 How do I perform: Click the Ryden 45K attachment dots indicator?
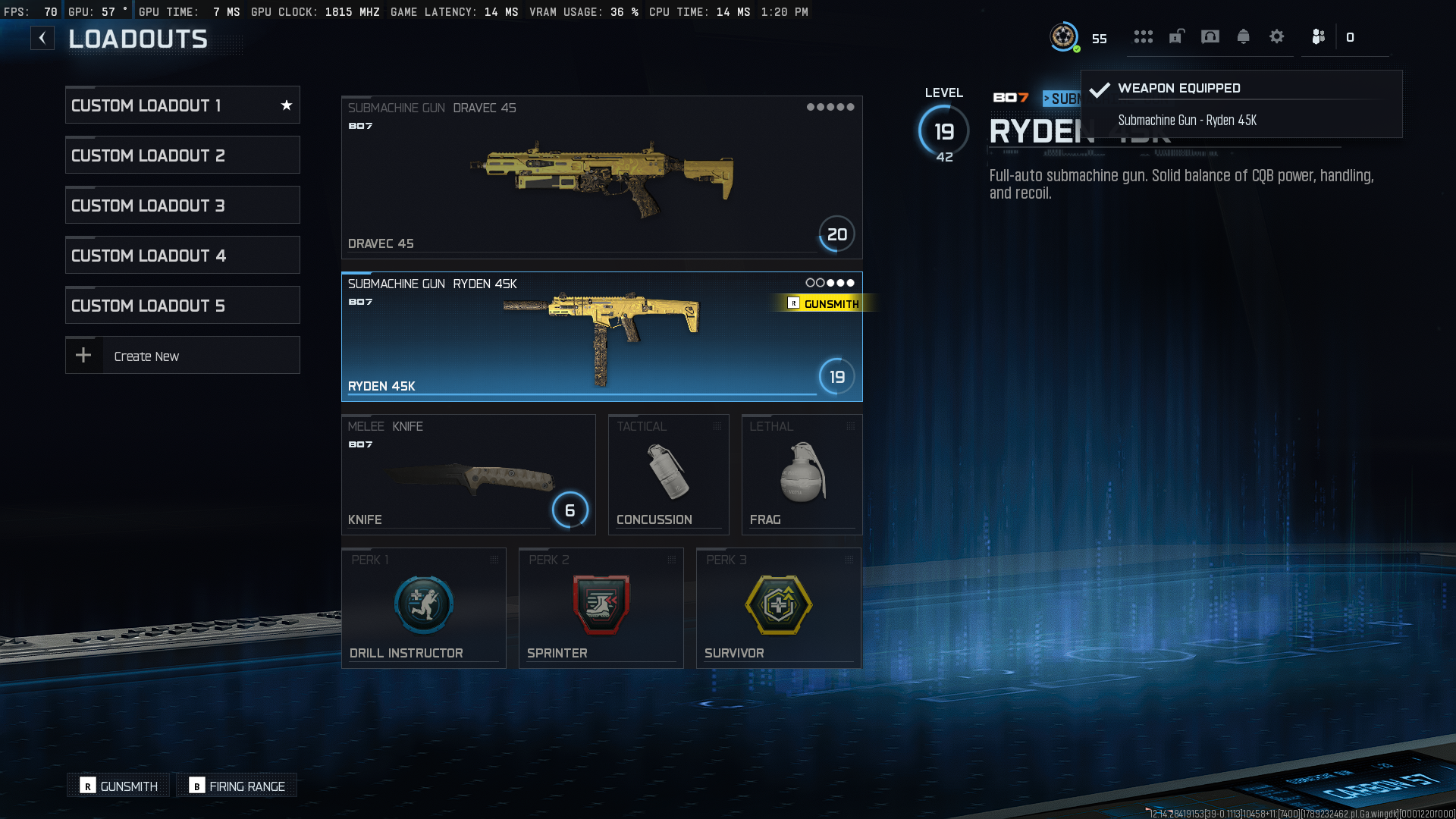pos(830,283)
